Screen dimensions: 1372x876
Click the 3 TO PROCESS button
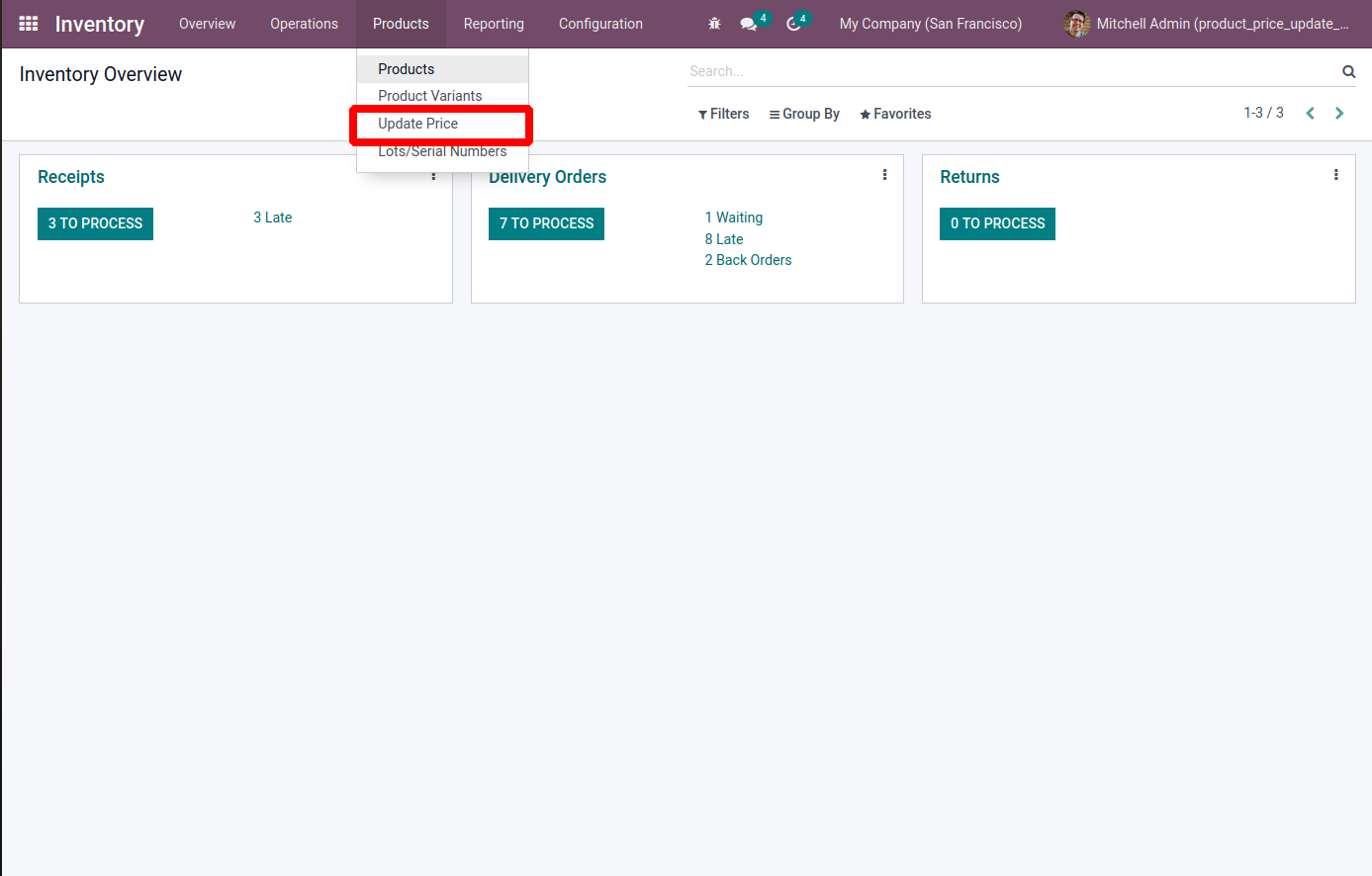pyautogui.click(x=95, y=223)
